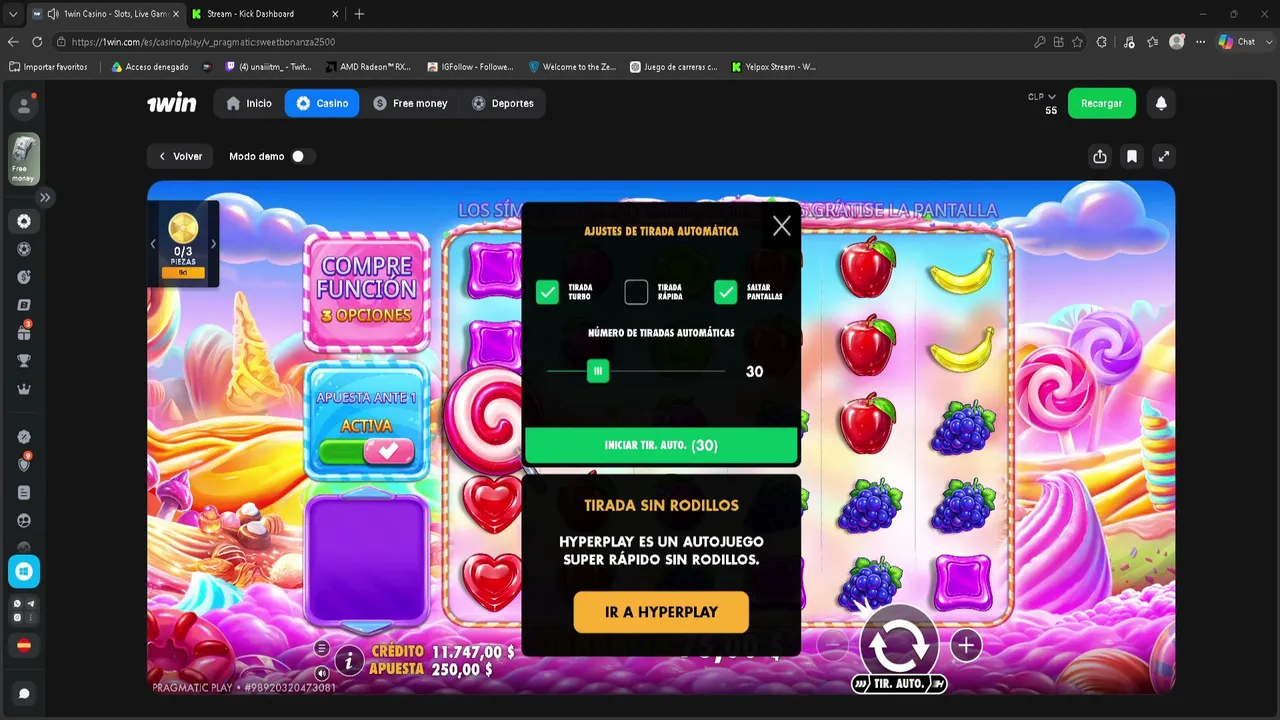Click the Volver back button
Viewport: 1280px width, 720px height.
(181, 156)
